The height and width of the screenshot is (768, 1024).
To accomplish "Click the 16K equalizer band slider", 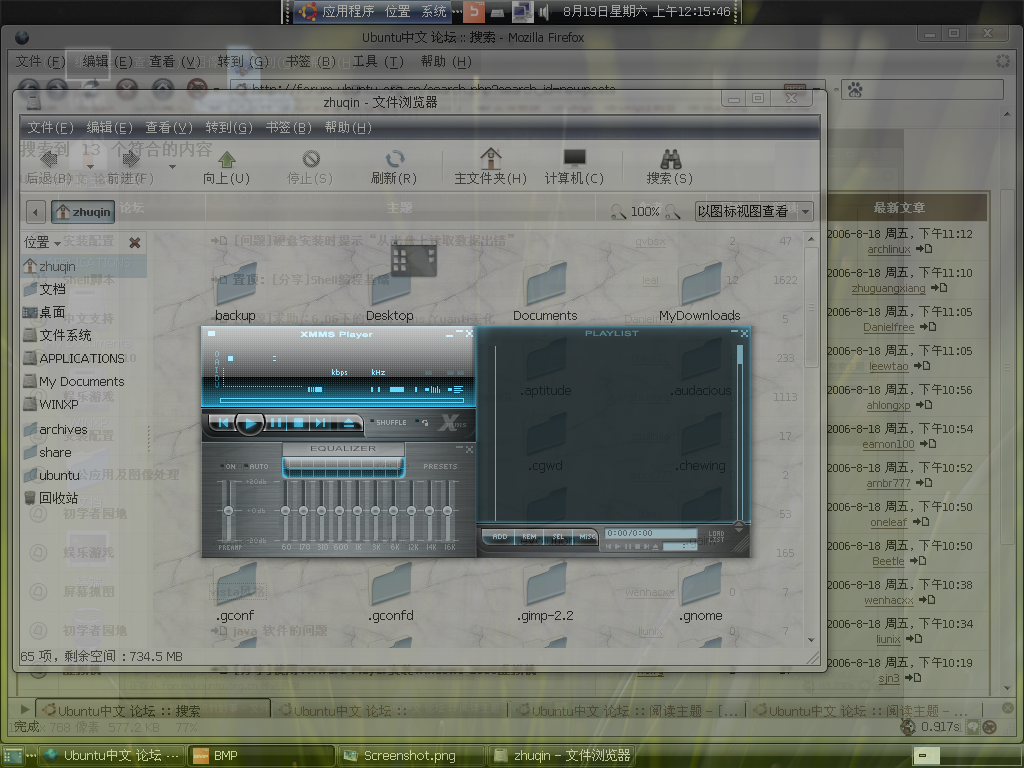I will (x=447, y=511).
